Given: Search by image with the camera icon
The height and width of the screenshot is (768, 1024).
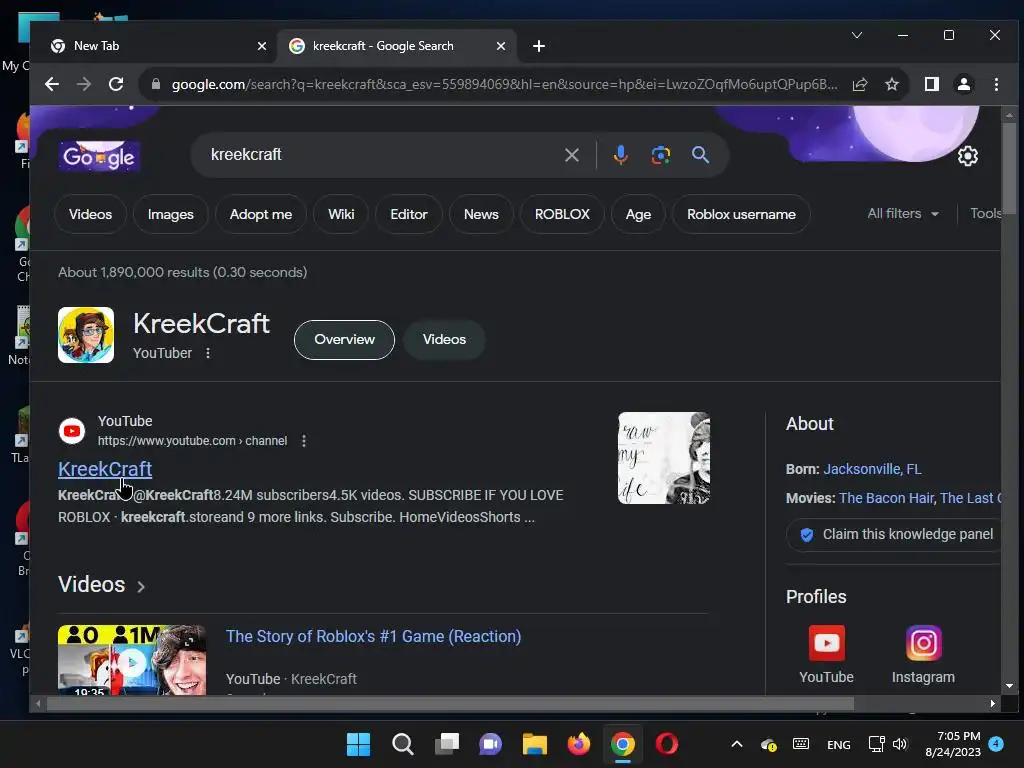Looking at the screenshot, I should click(660, 155).
